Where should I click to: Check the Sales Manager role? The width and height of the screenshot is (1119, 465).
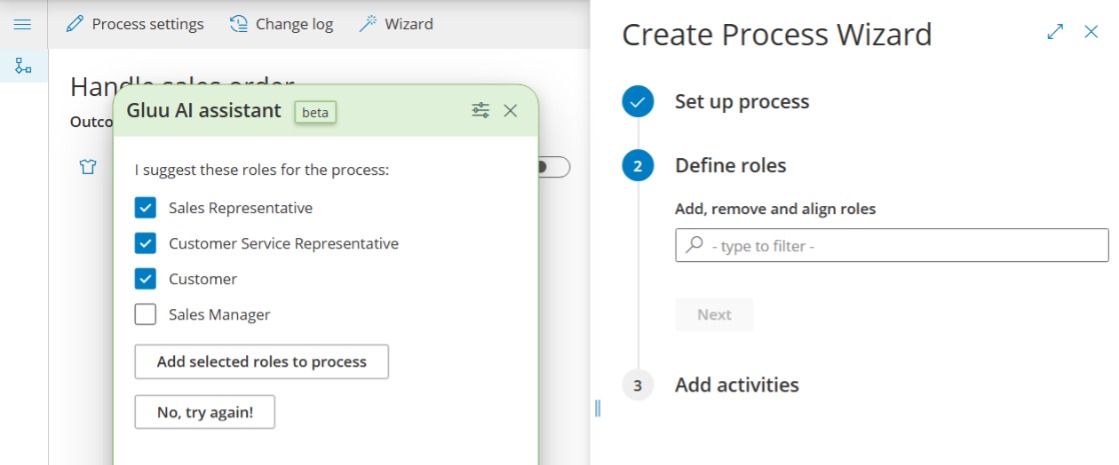pyautogui.click(x=146, y=315)
